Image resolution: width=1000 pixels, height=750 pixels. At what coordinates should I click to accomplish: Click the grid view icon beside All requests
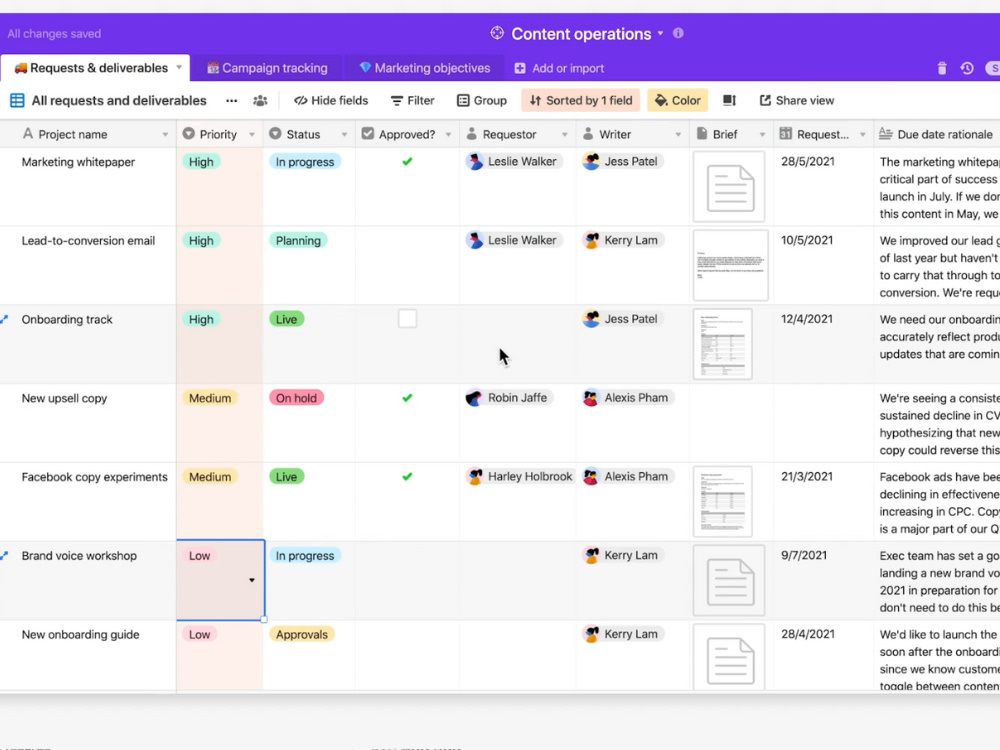17,100
